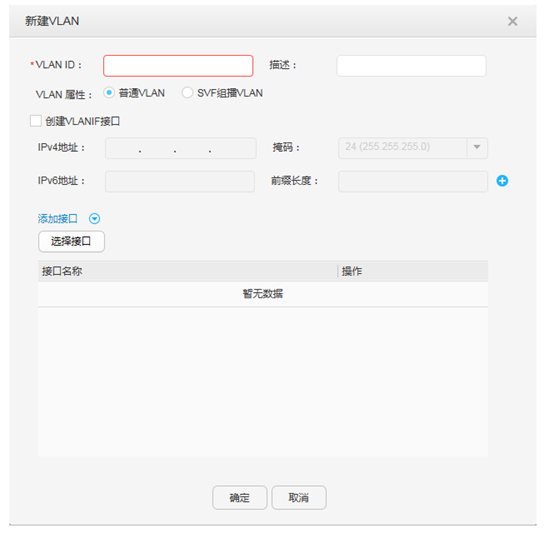
Task: Click the 暂无数据 table text
Action: point(263,293)
